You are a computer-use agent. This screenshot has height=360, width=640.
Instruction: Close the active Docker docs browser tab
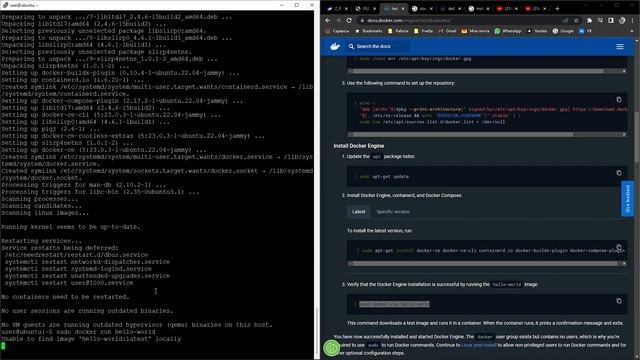[x=402, y=8]
